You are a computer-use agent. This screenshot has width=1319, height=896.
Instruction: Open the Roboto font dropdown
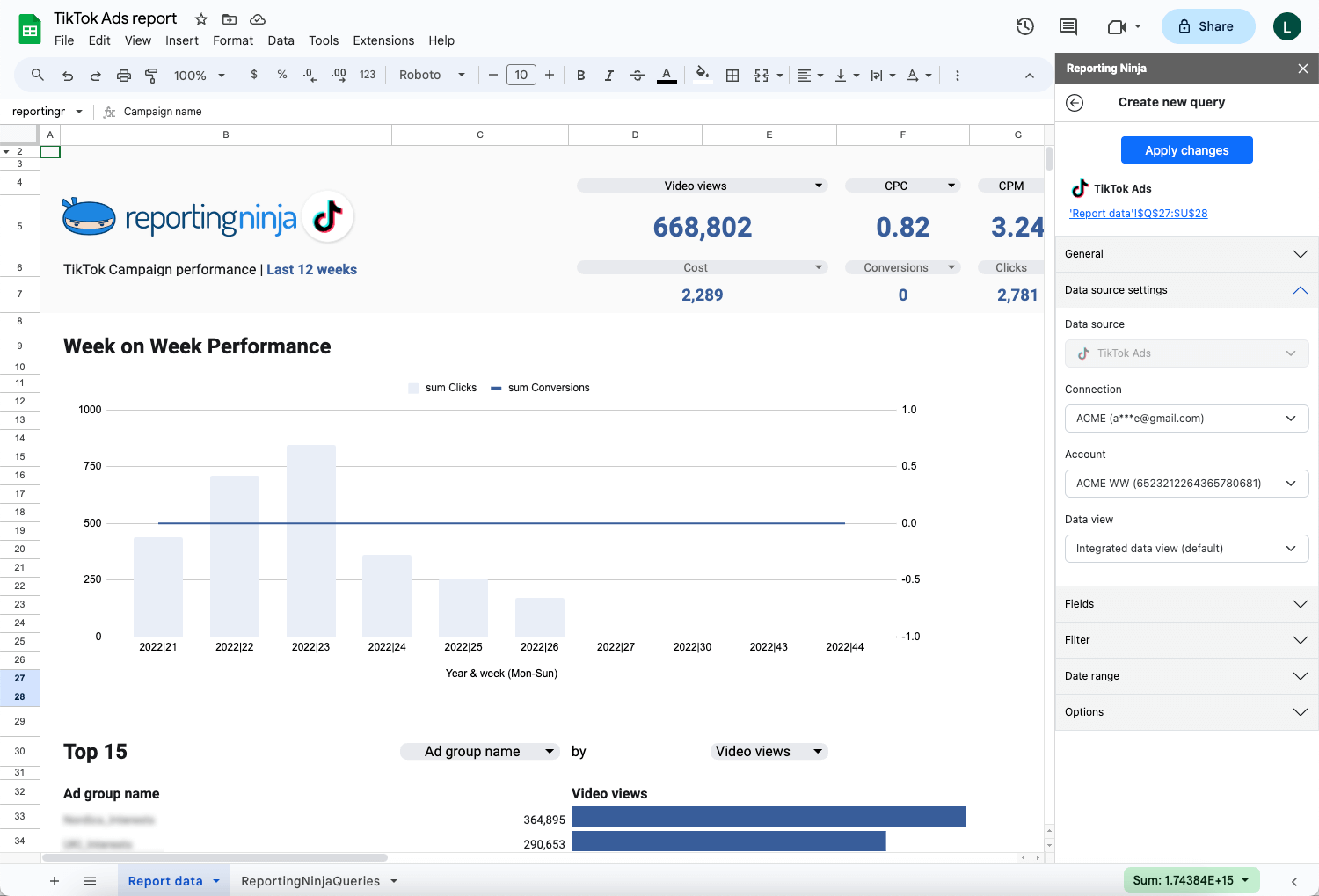pos(432,76)
